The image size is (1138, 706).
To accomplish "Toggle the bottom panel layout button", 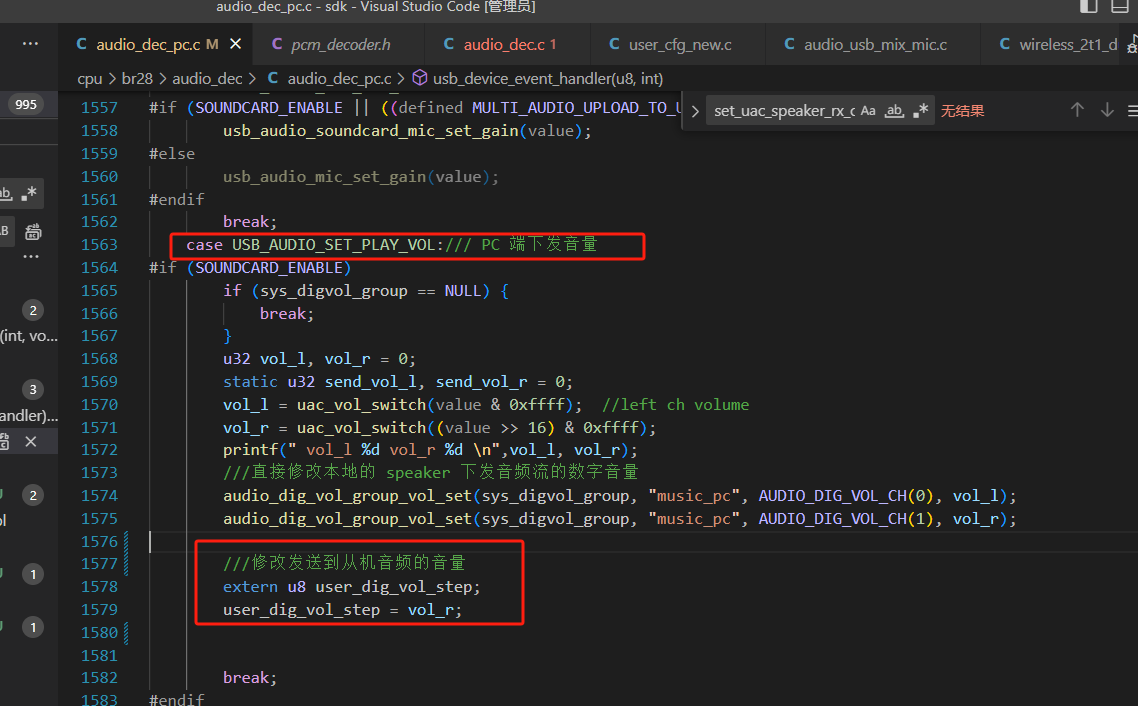I will [1120, 7].
